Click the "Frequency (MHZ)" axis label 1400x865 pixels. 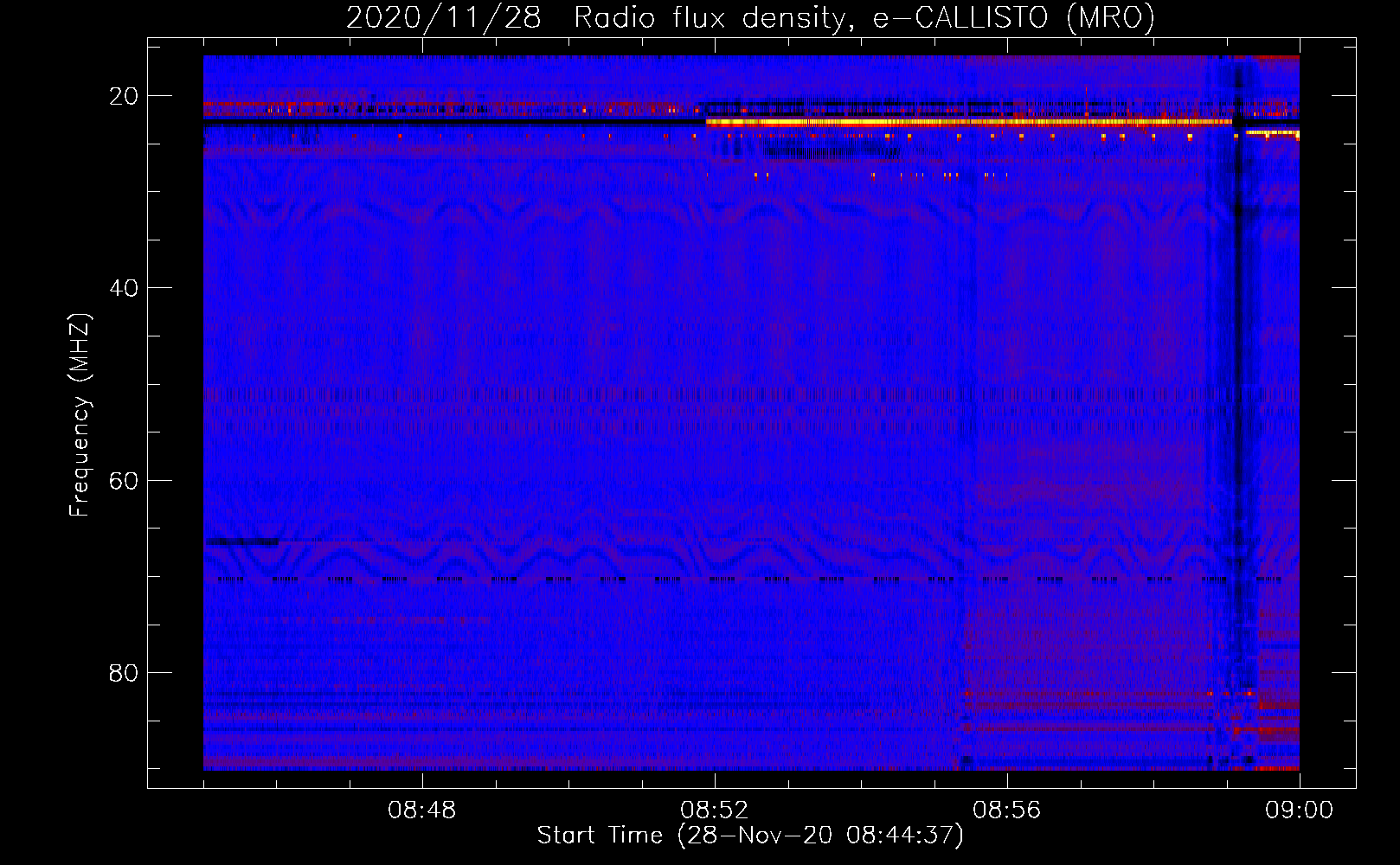point(80,415)
